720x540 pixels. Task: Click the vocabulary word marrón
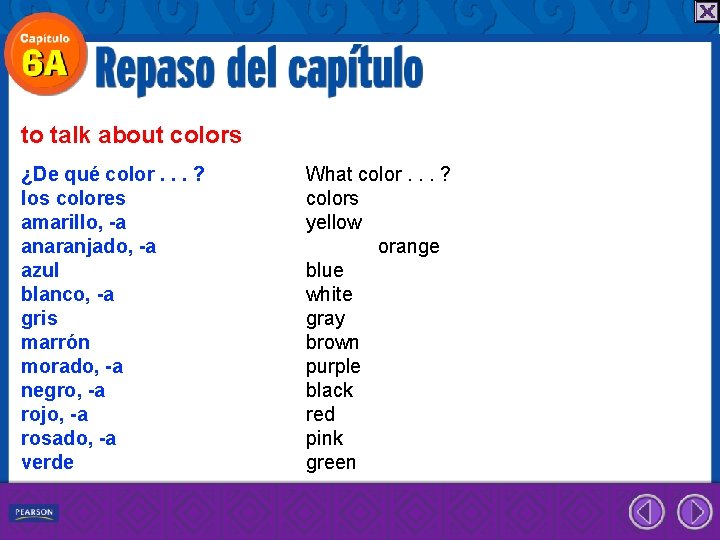tap(56, 343)
